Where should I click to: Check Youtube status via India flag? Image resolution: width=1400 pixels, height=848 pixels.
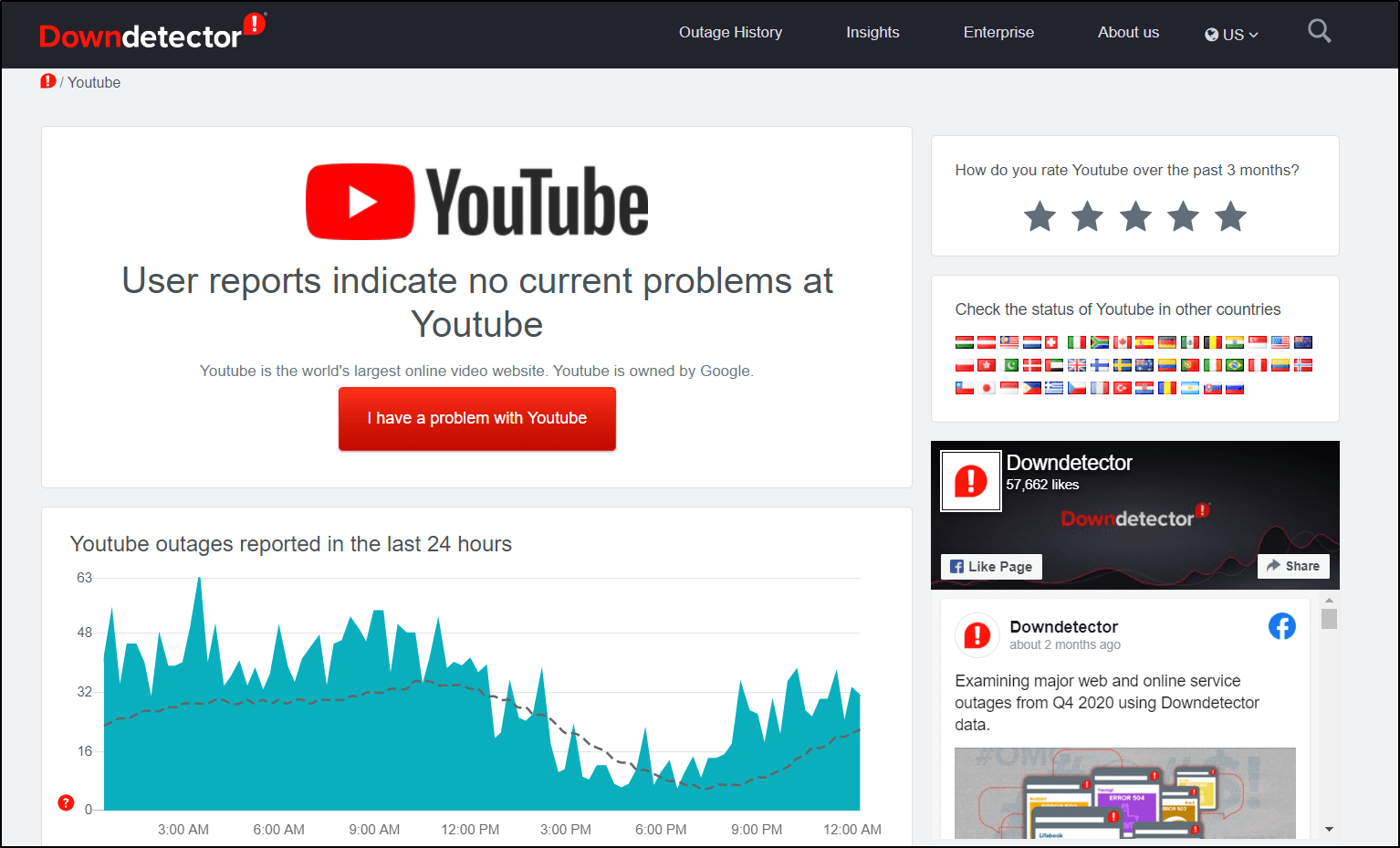click(1234, 342)
